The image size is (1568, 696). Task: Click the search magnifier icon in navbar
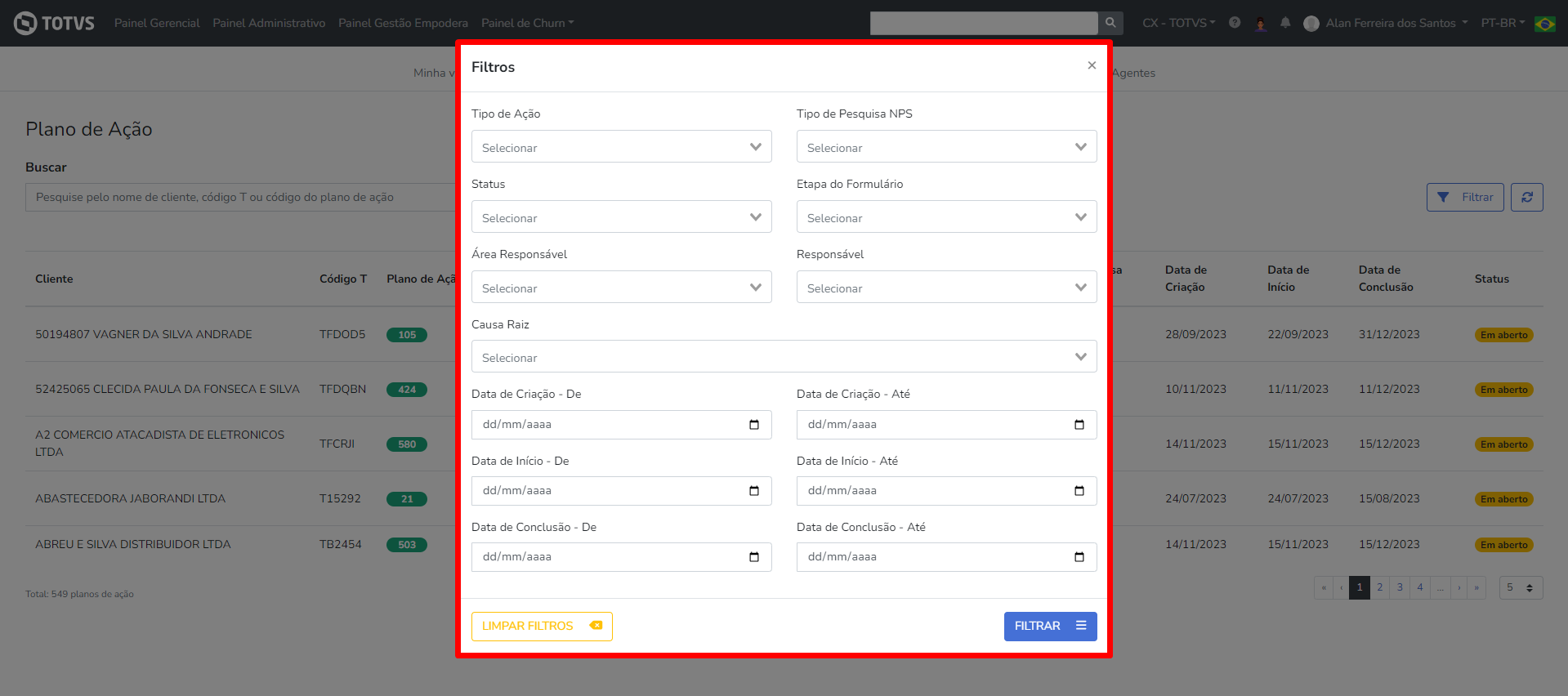click(1110, 23)
